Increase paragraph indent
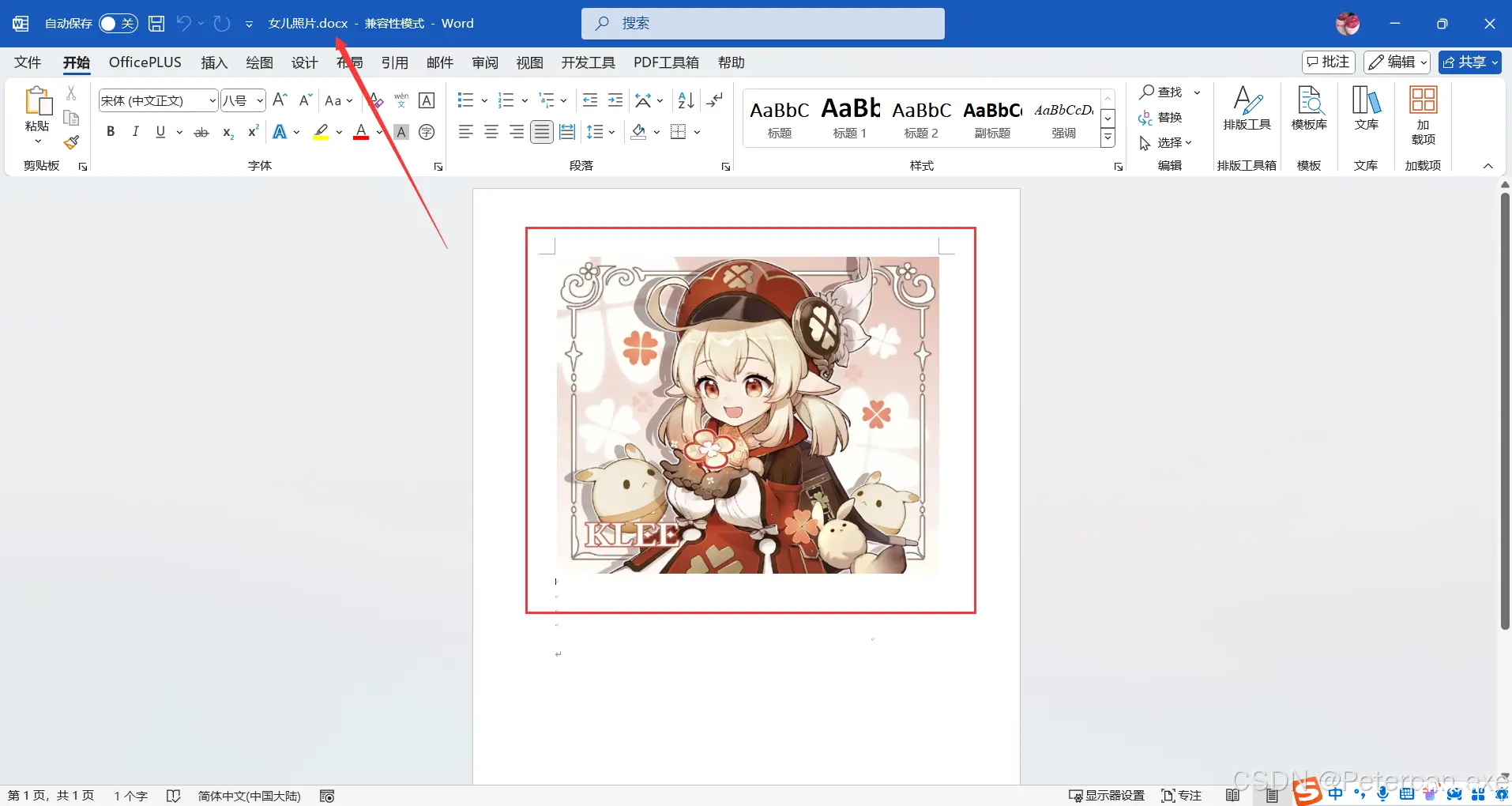 [x=615, y=100]
